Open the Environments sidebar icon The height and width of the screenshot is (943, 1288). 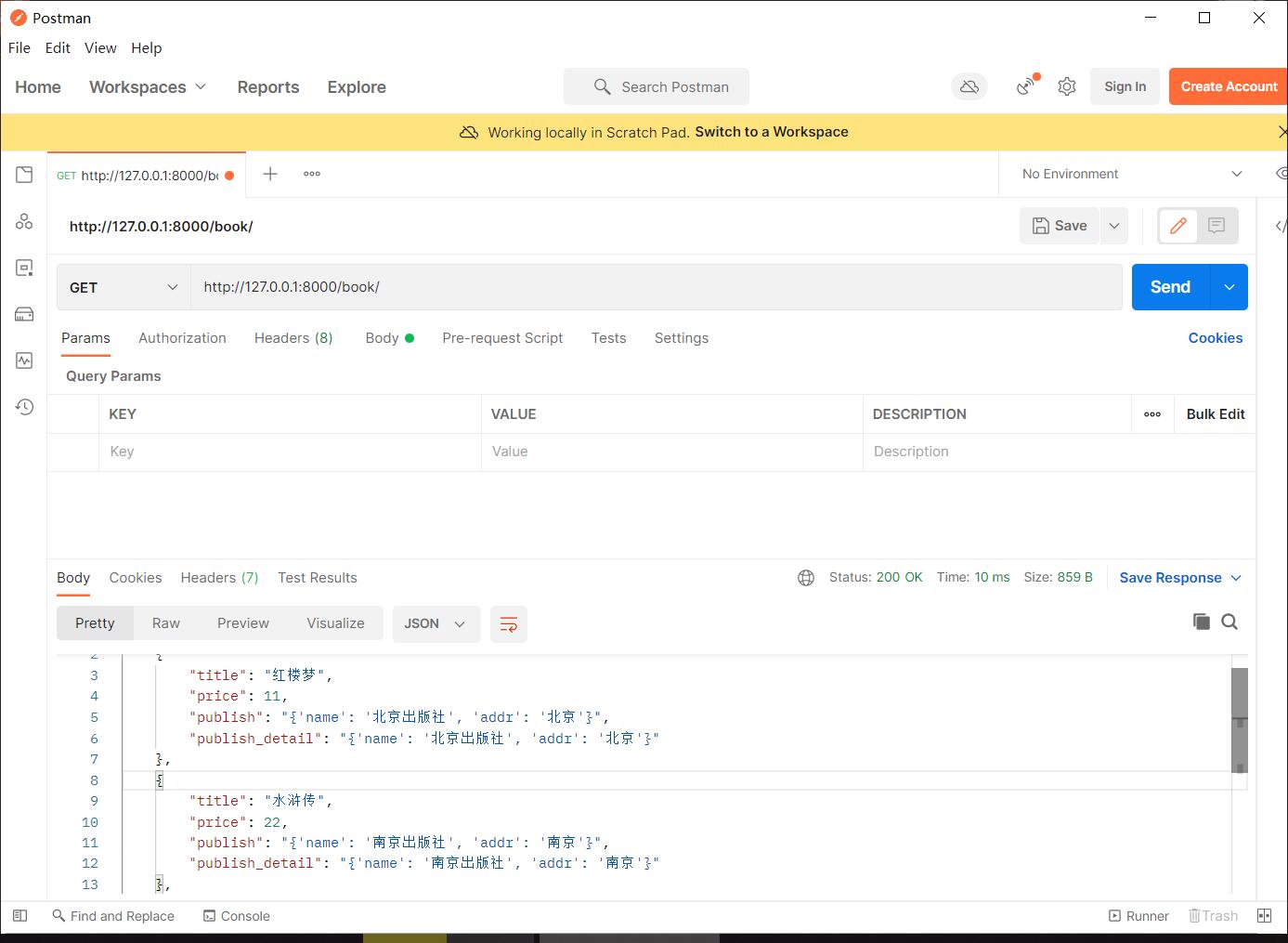(x=24, y=268)
